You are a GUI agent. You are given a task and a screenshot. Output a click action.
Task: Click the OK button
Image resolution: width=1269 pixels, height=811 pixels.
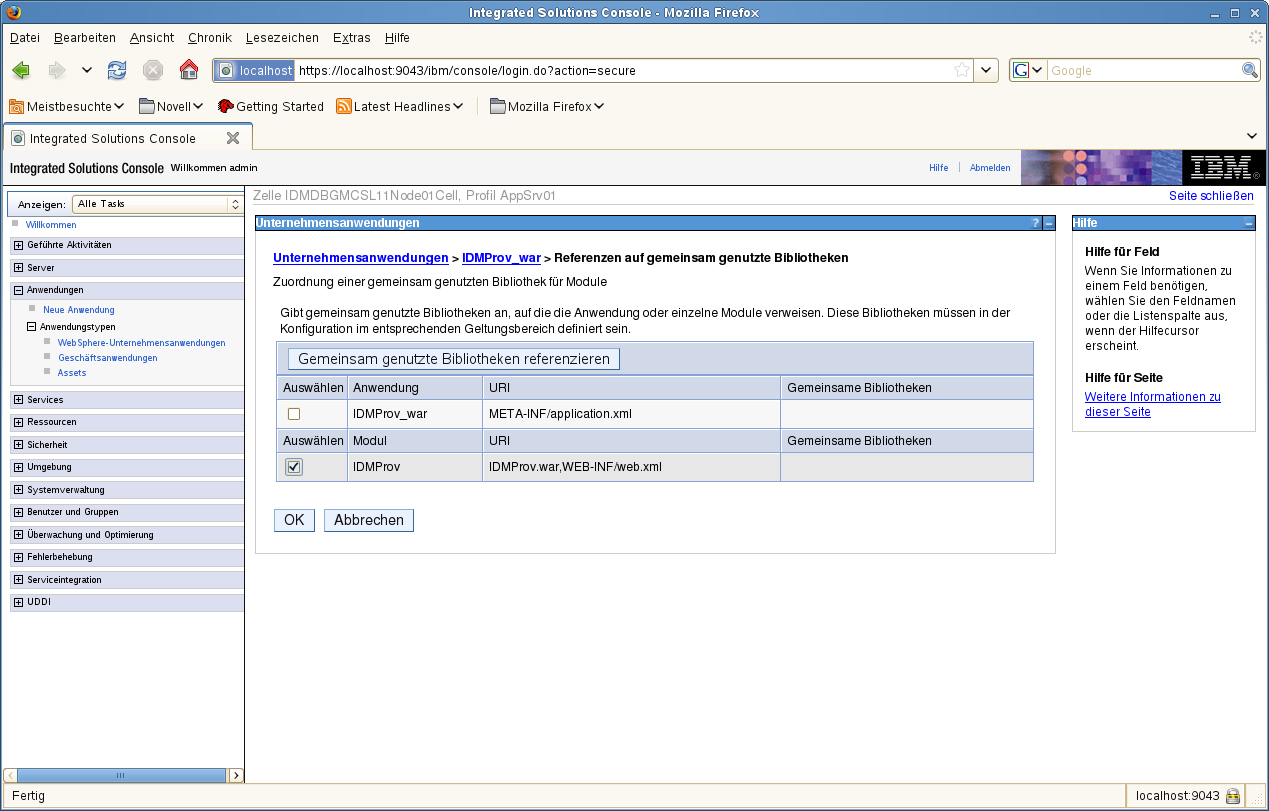[x=294, y=520]
